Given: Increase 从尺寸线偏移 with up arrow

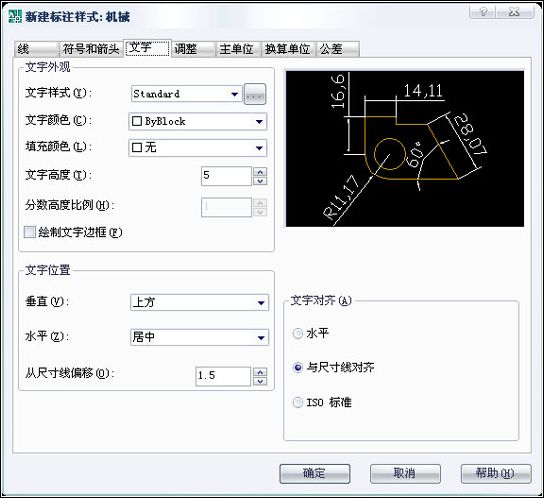Looking at the screenshot, I should [260, 372].
